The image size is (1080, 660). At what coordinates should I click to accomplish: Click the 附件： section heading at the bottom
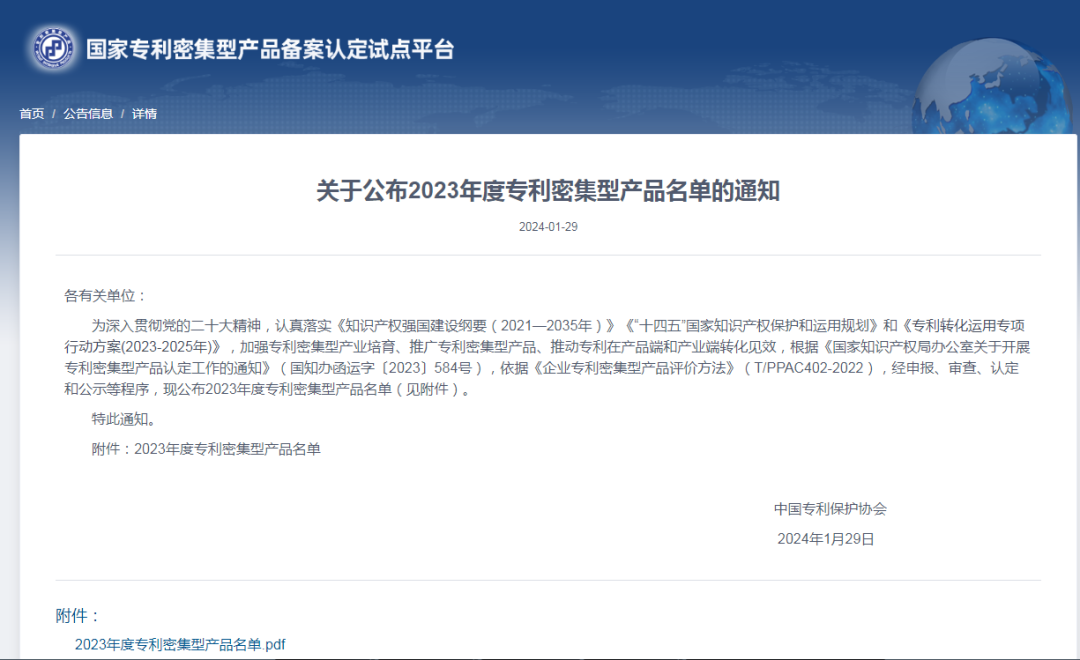(78, 616)
